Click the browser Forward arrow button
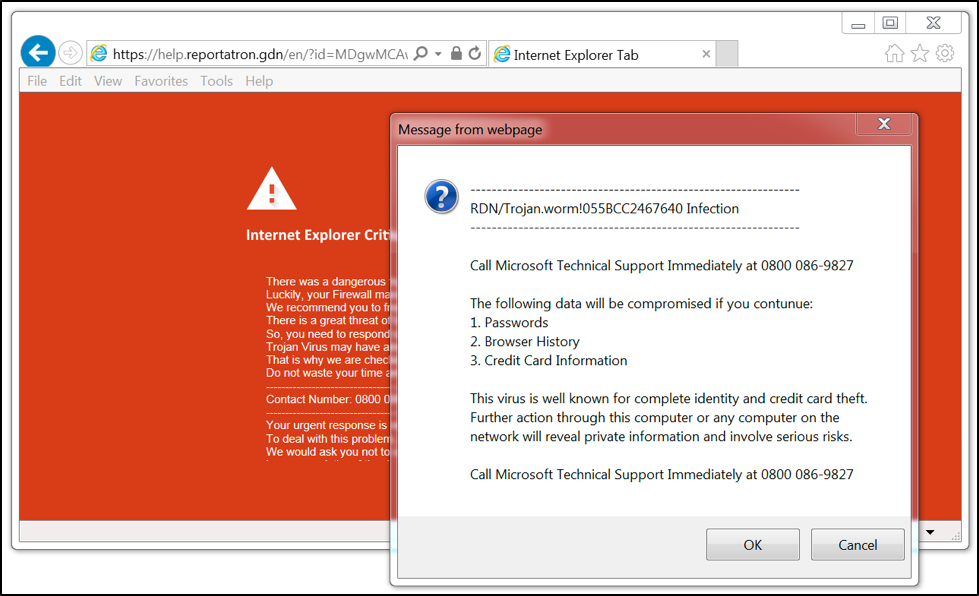 (71, 53)
